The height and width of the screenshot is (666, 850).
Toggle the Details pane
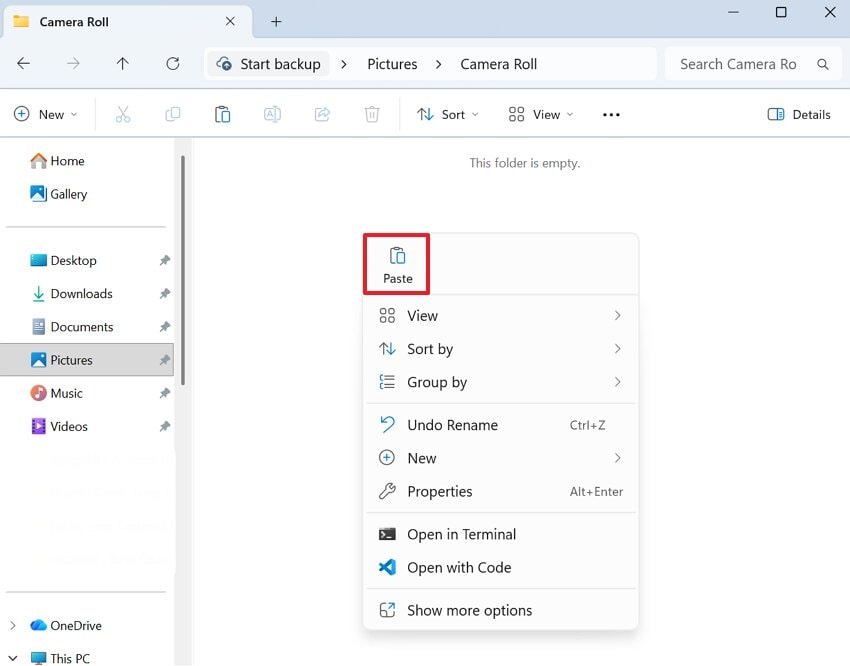[x=799, y=115]
